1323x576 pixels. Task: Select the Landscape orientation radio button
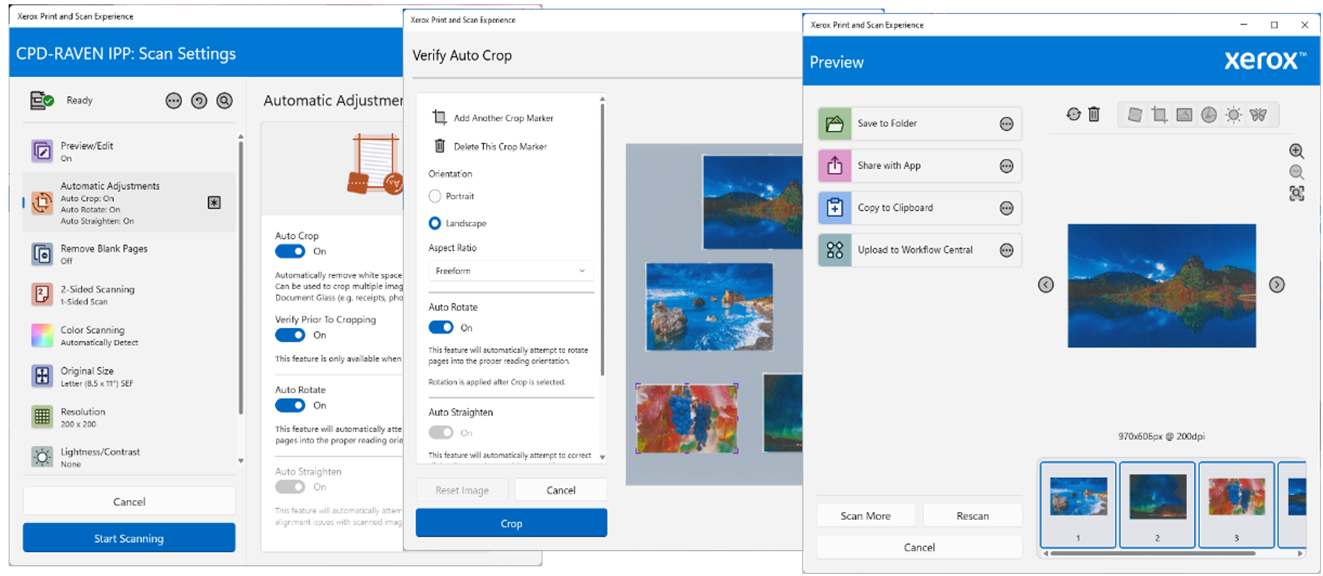435,223
